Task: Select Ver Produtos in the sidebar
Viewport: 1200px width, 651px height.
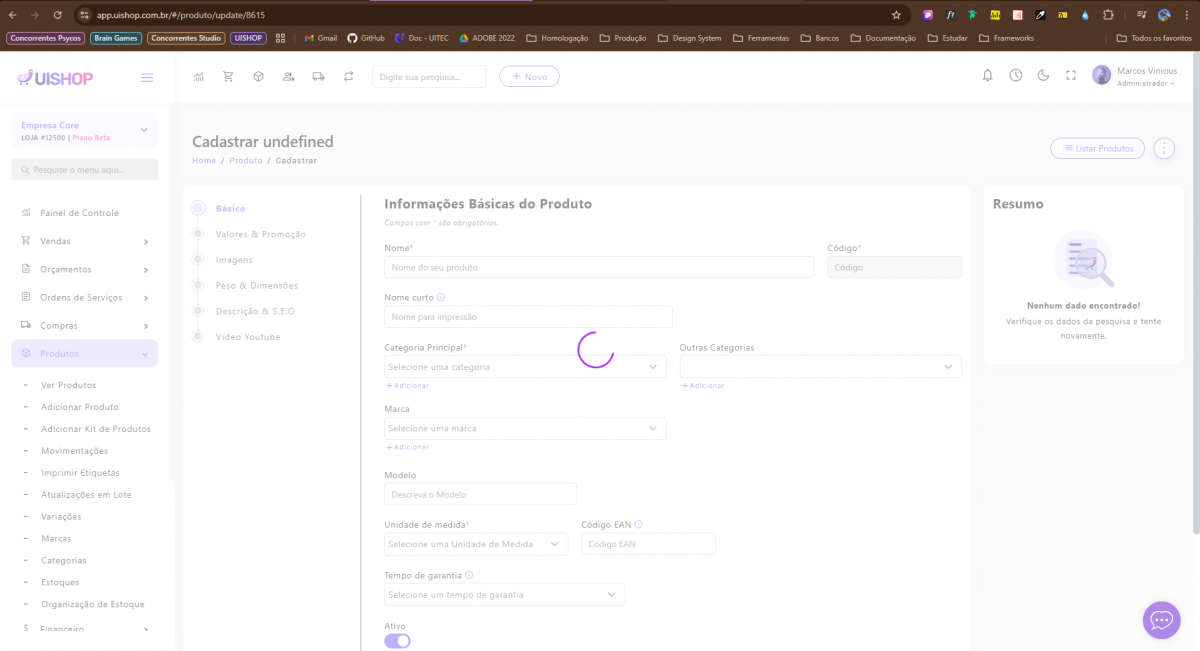Action: [x=68, y=385]
